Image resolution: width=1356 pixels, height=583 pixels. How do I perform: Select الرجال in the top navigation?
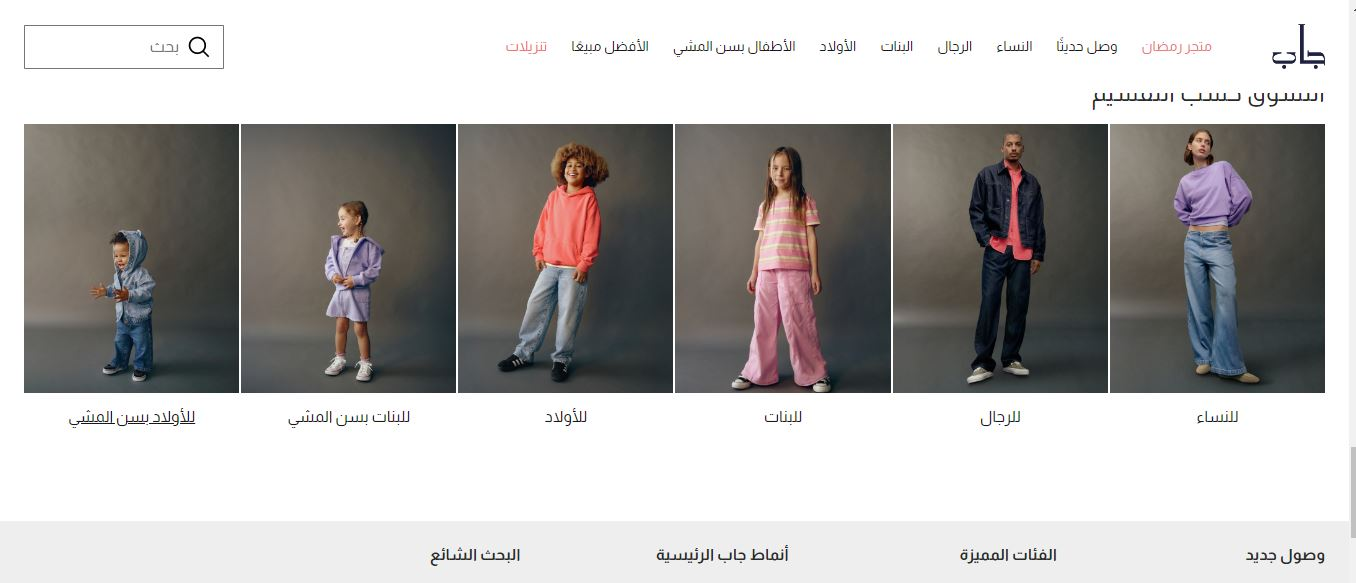(954, 47)
